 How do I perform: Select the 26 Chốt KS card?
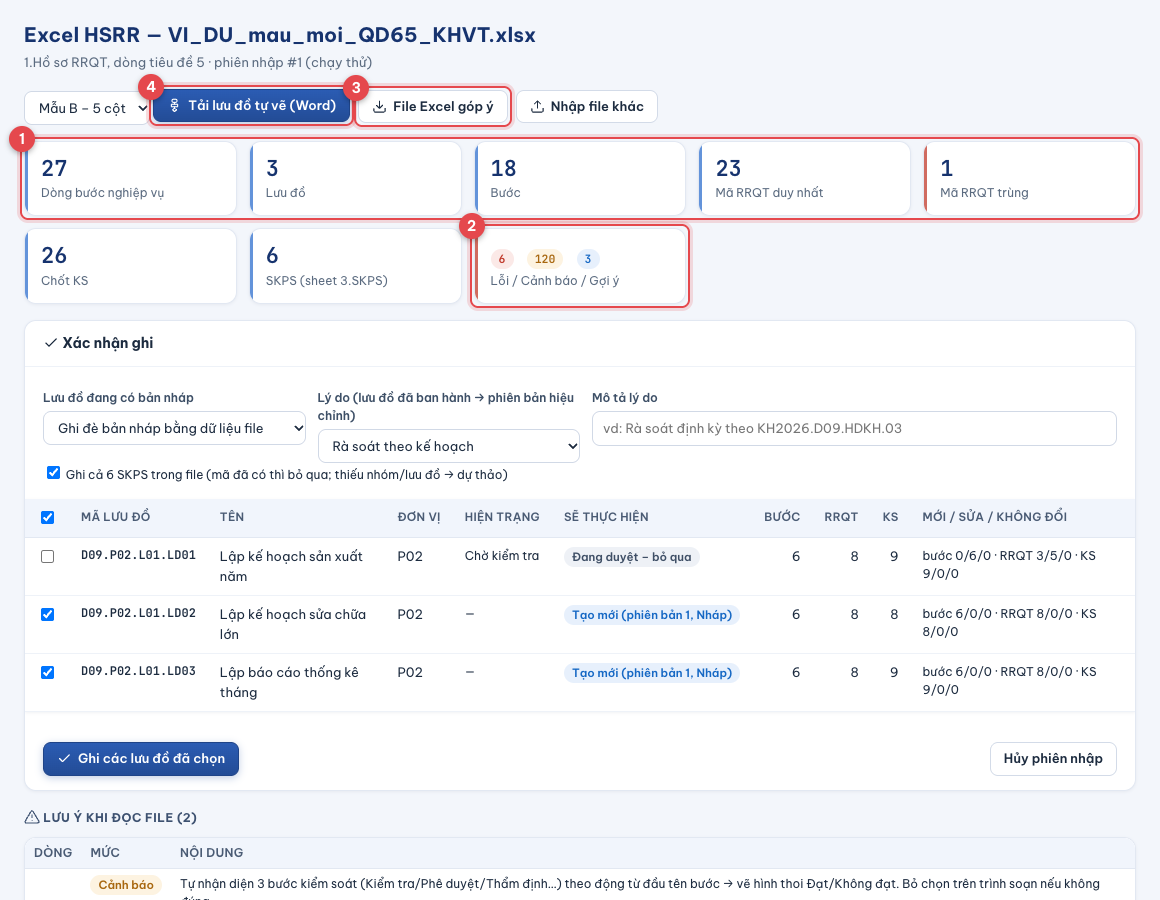pos(131,265)
